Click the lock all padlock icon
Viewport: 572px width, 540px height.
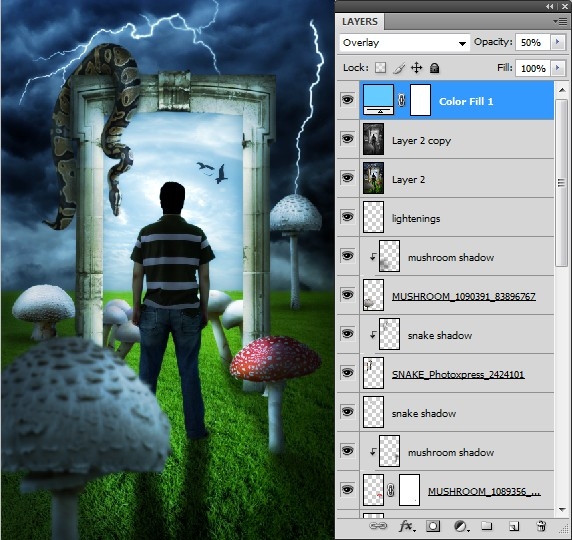(x=434, y=68)
